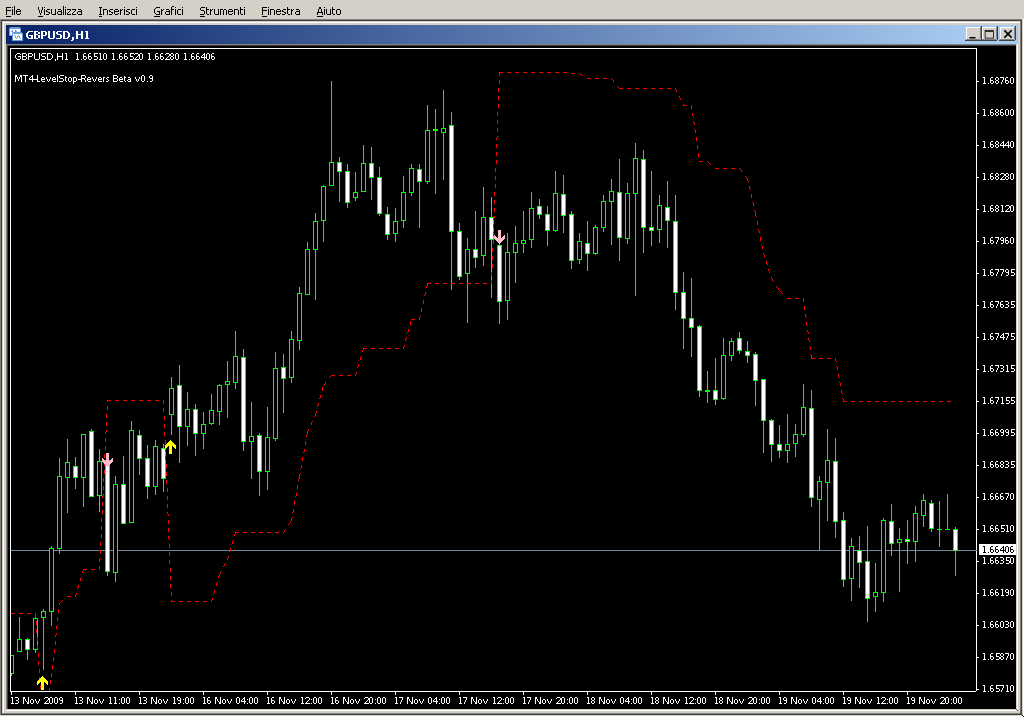Open the Grafici menu
Image resolution: width=1024 pixels, height=717 pixels.
(x=168, y=11)
